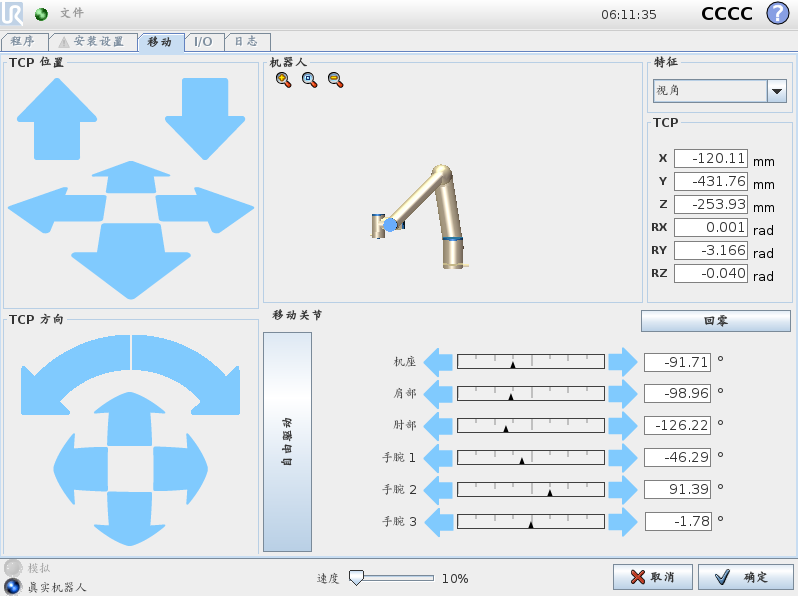
Task: Click the 回零 home button
Action: point(715,321)
